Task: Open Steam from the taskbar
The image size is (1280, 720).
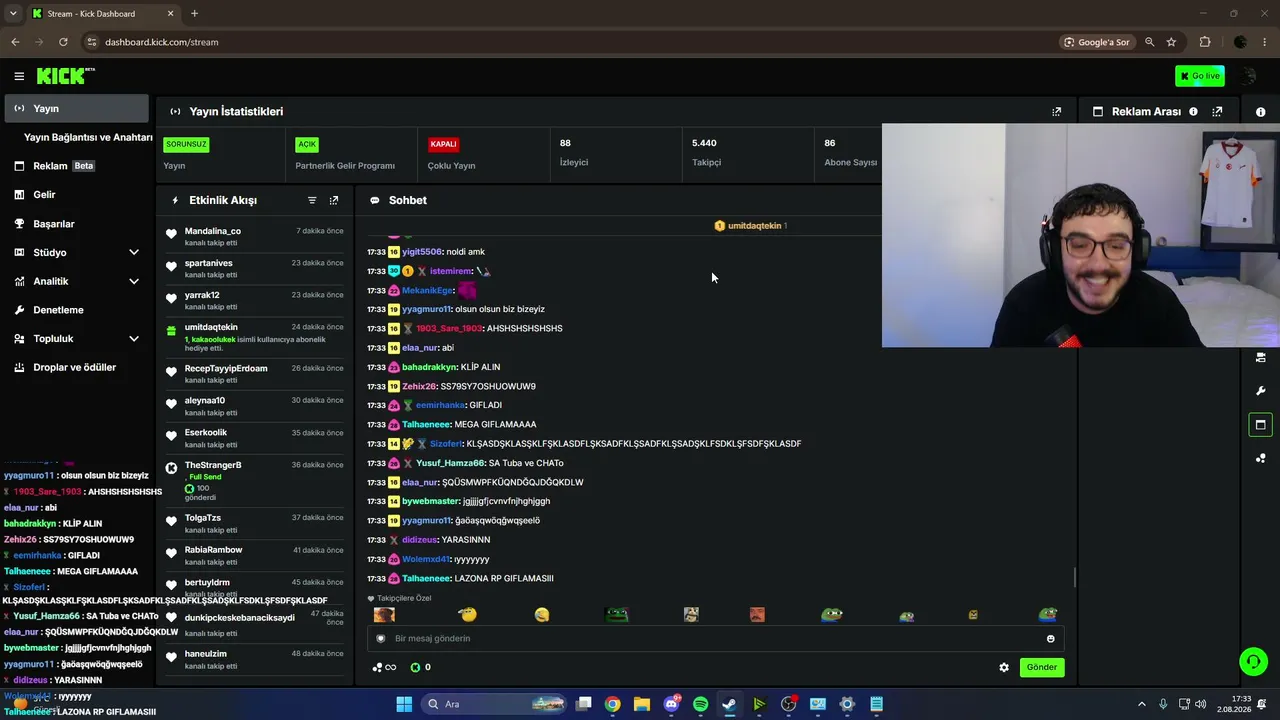Action: 729,704
